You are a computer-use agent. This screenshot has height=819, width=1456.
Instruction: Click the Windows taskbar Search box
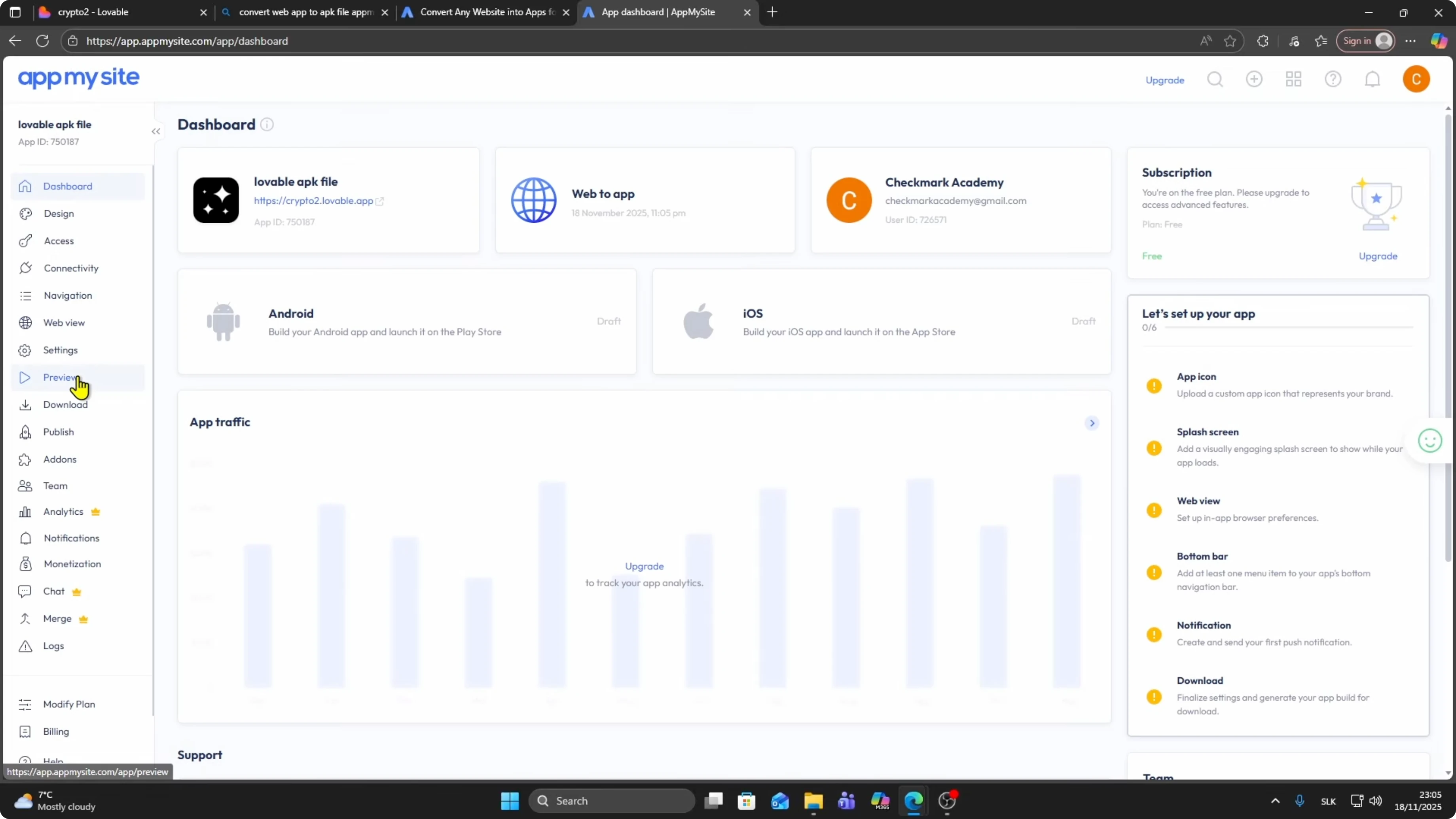point(612,801)
